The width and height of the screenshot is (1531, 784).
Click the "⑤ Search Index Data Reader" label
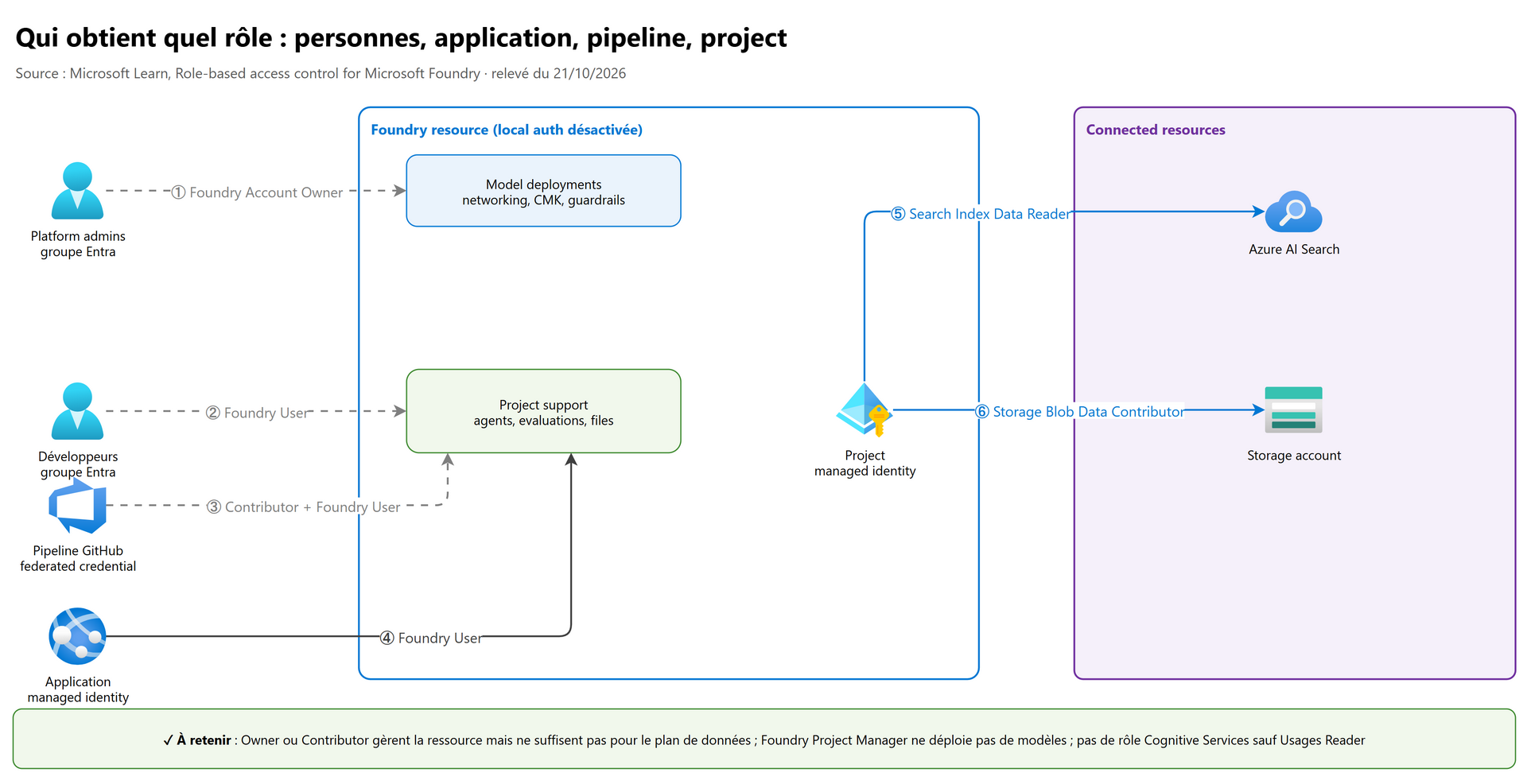(x=981, y=214)
